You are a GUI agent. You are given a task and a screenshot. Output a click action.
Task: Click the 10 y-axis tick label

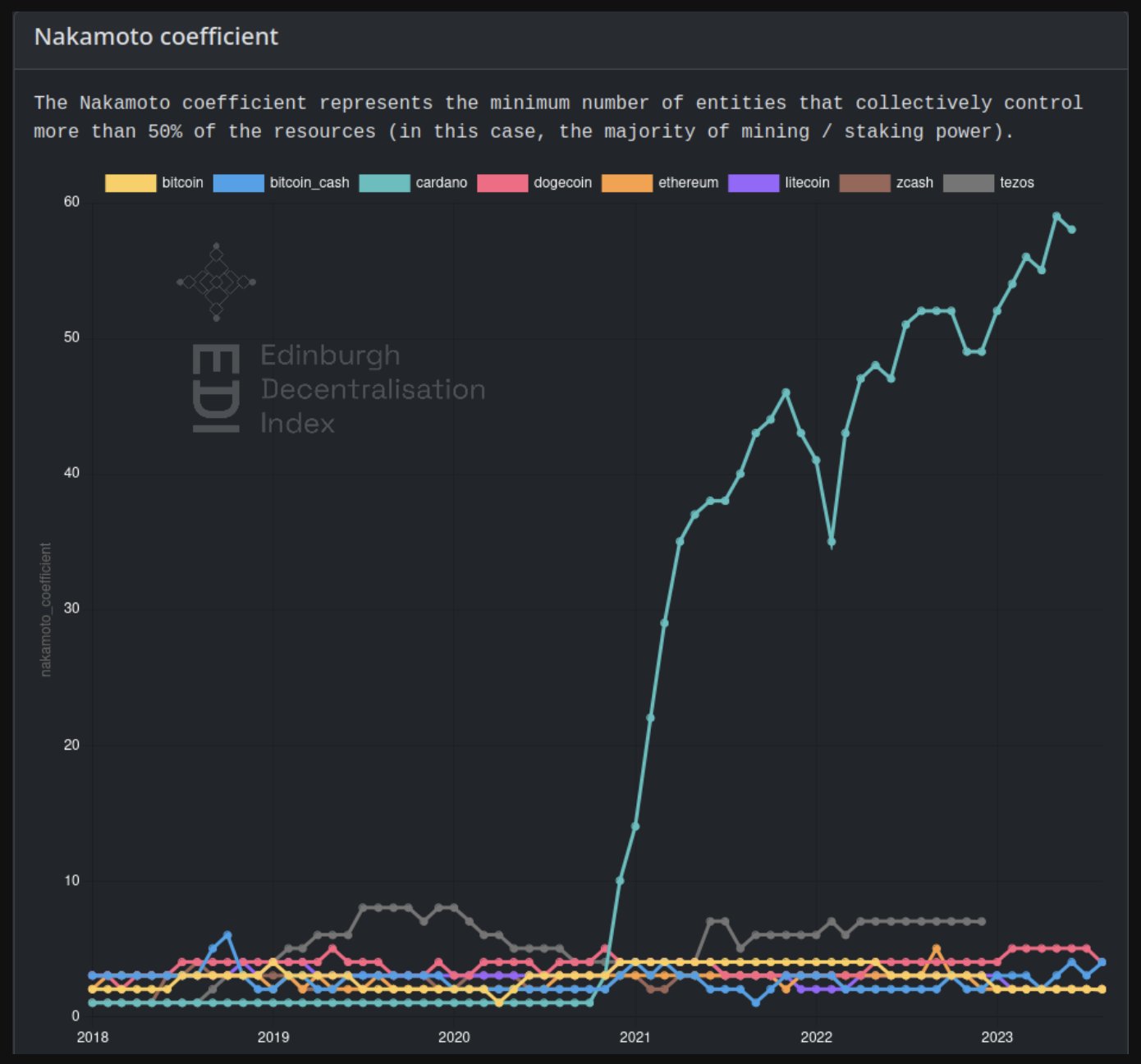71,880
